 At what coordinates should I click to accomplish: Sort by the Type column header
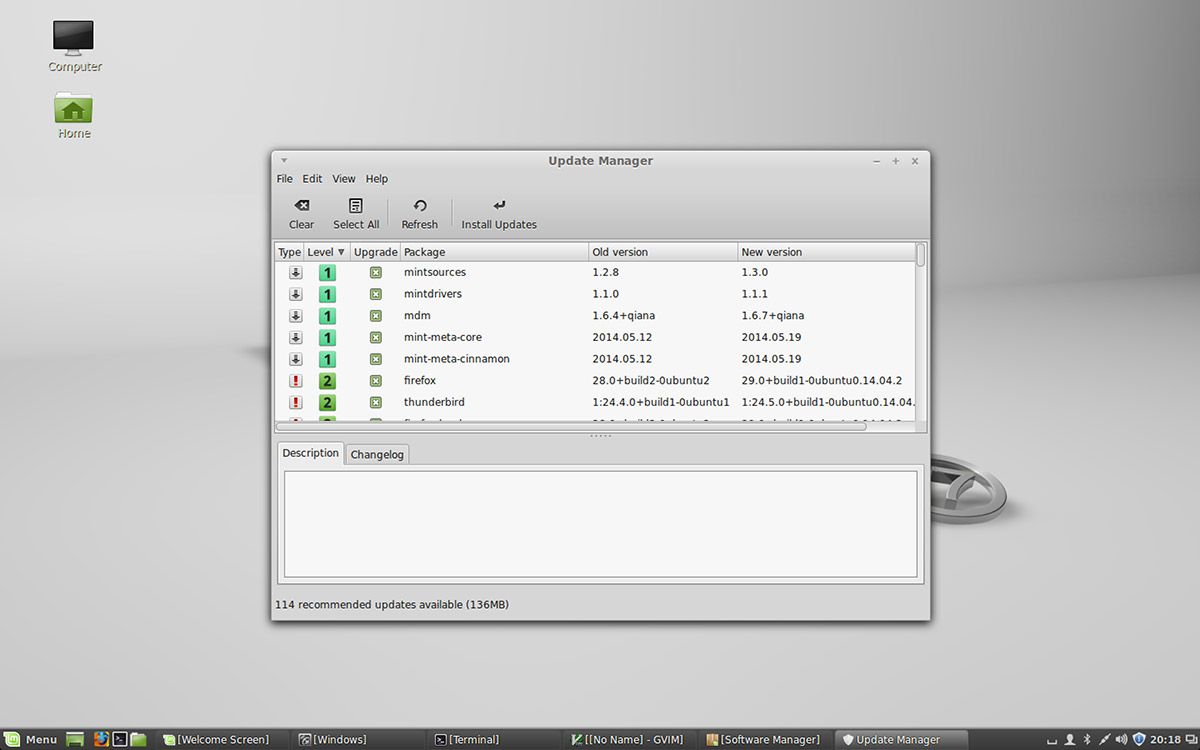[x=289, y=252]
